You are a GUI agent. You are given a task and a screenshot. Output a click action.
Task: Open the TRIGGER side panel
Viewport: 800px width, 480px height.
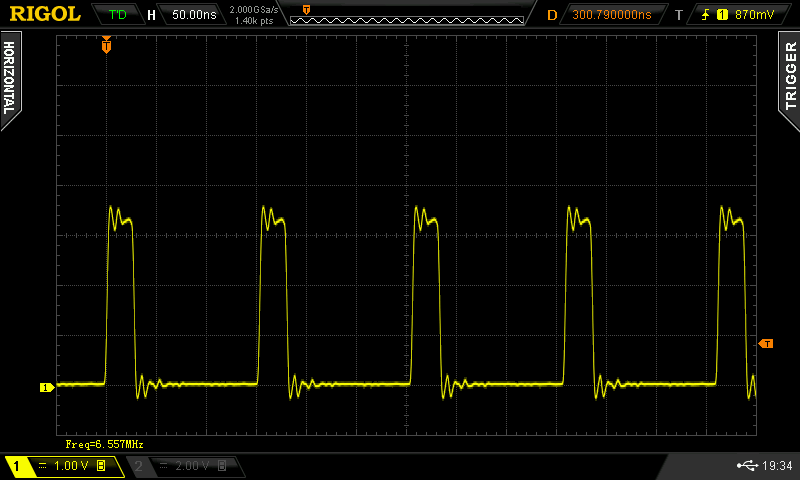tap(790, 77)
